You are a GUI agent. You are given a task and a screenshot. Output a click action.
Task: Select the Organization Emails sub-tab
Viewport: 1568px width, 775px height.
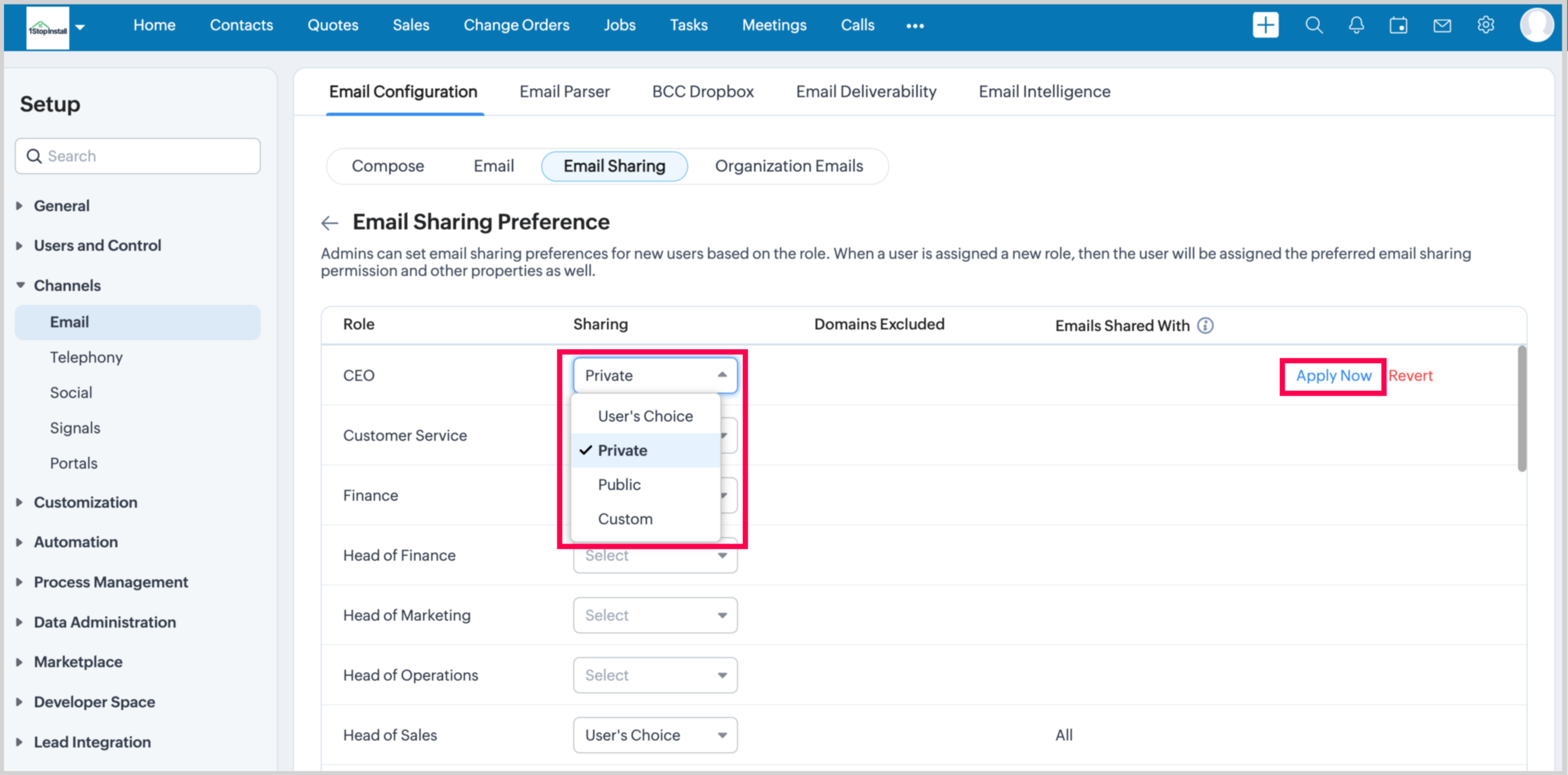pyautogui.click(x=788, y=166)
